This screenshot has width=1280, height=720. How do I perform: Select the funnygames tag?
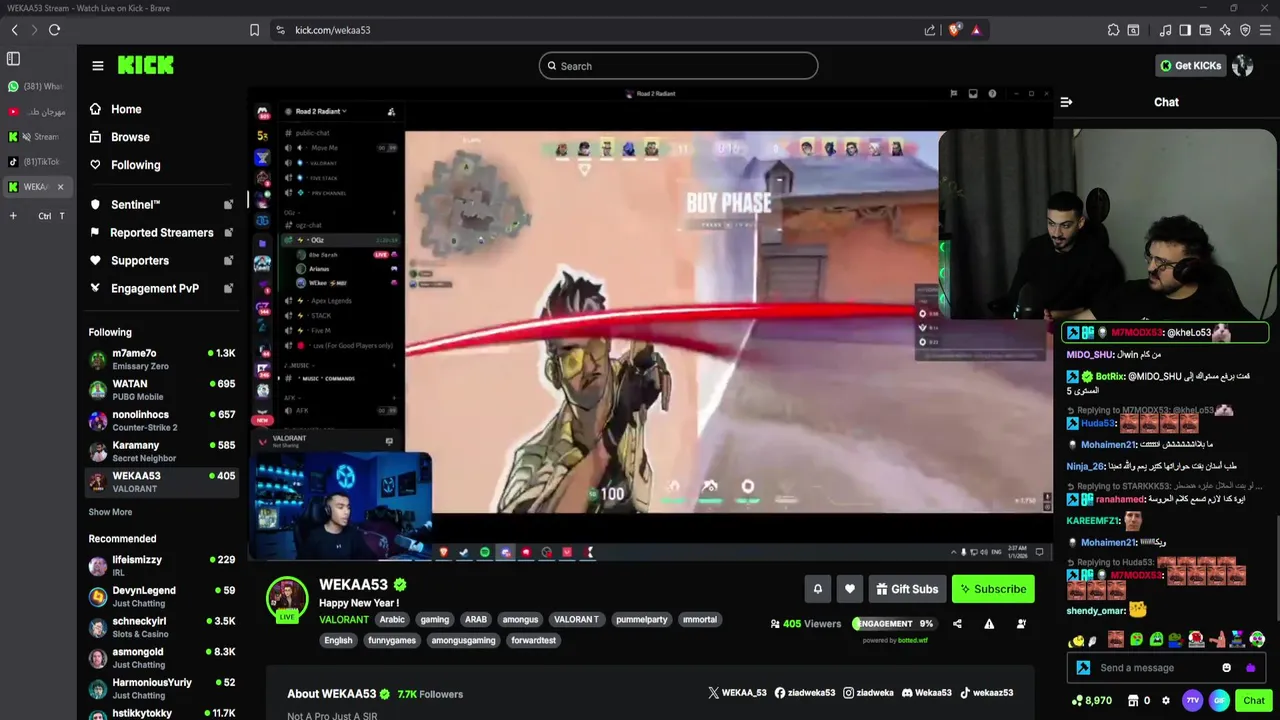tap(391, 641)
